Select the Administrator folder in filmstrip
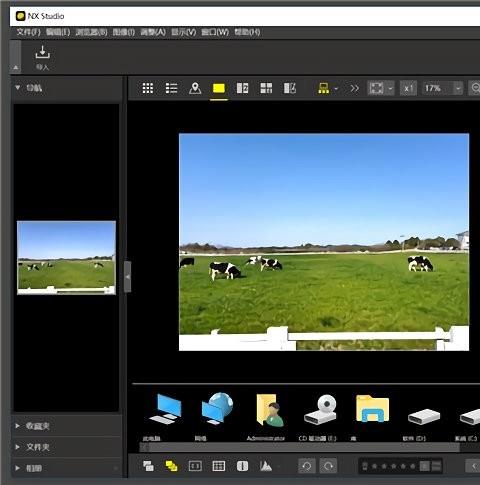This screenshot has width=480, height=485. click(x=269, y=410)
